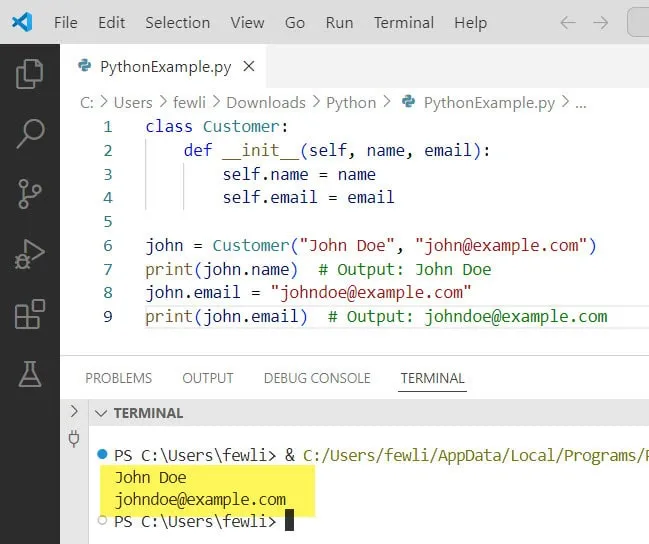Click PythonExample.py in the breadcrumb
Image resolution: width=649 pixels, height=544 pixels.
pyautogui.click(x=489, y=103)
